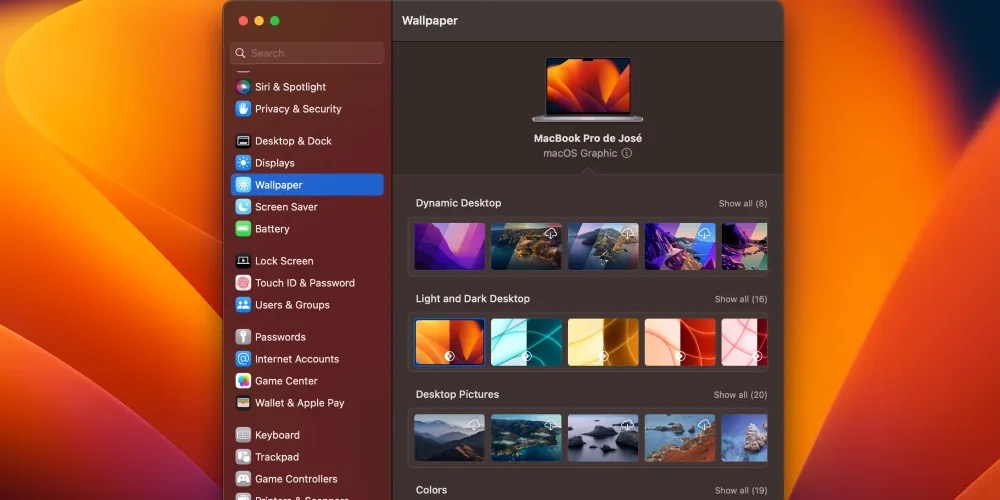Select the purple Monterey dynamic wallpaper thumbnail

pyautogui.click(x=450, y=246)
